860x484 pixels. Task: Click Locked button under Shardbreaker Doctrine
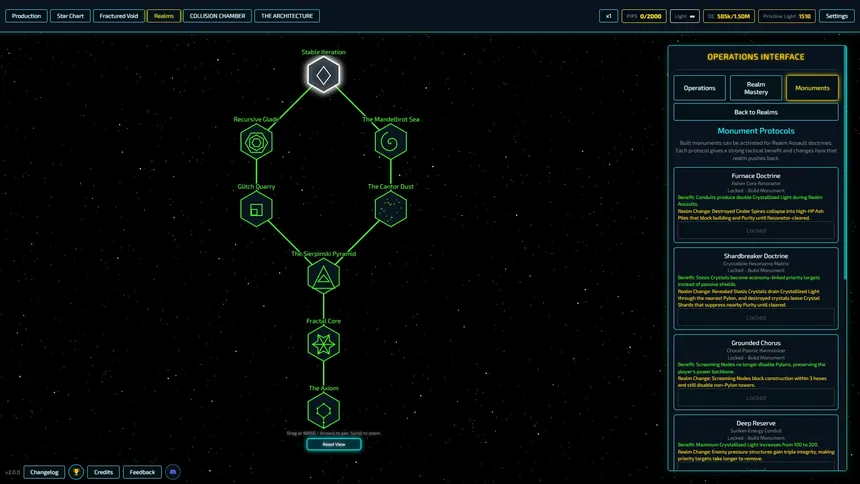tap(756, 317)
